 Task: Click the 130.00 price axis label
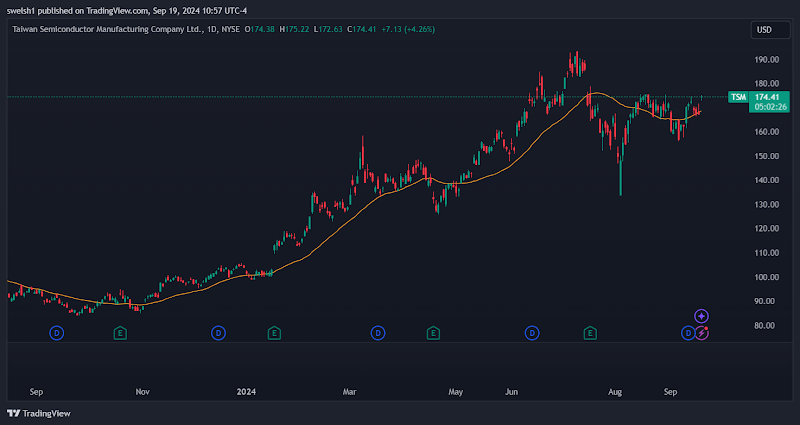click(x=767, y=205)
